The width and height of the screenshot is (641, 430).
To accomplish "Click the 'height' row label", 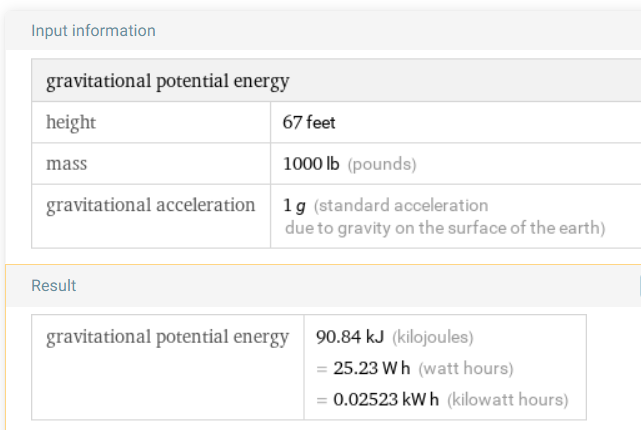I will (x=71, y=123).
